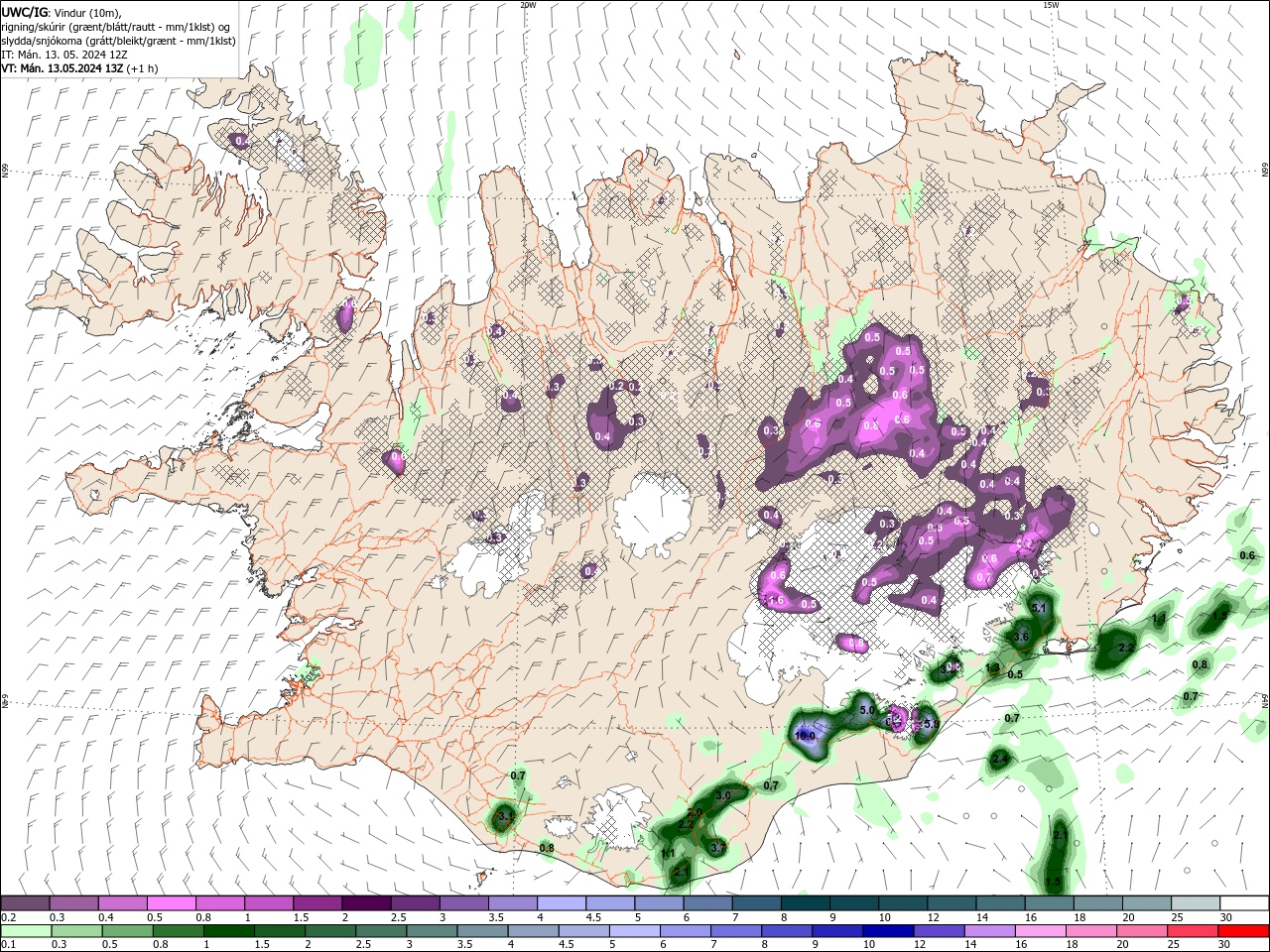Image resolution: width=1270 pixels, height=952 pixels.
Task: Click the '3.6' precipitation value on map
Action: point(1022,637)
